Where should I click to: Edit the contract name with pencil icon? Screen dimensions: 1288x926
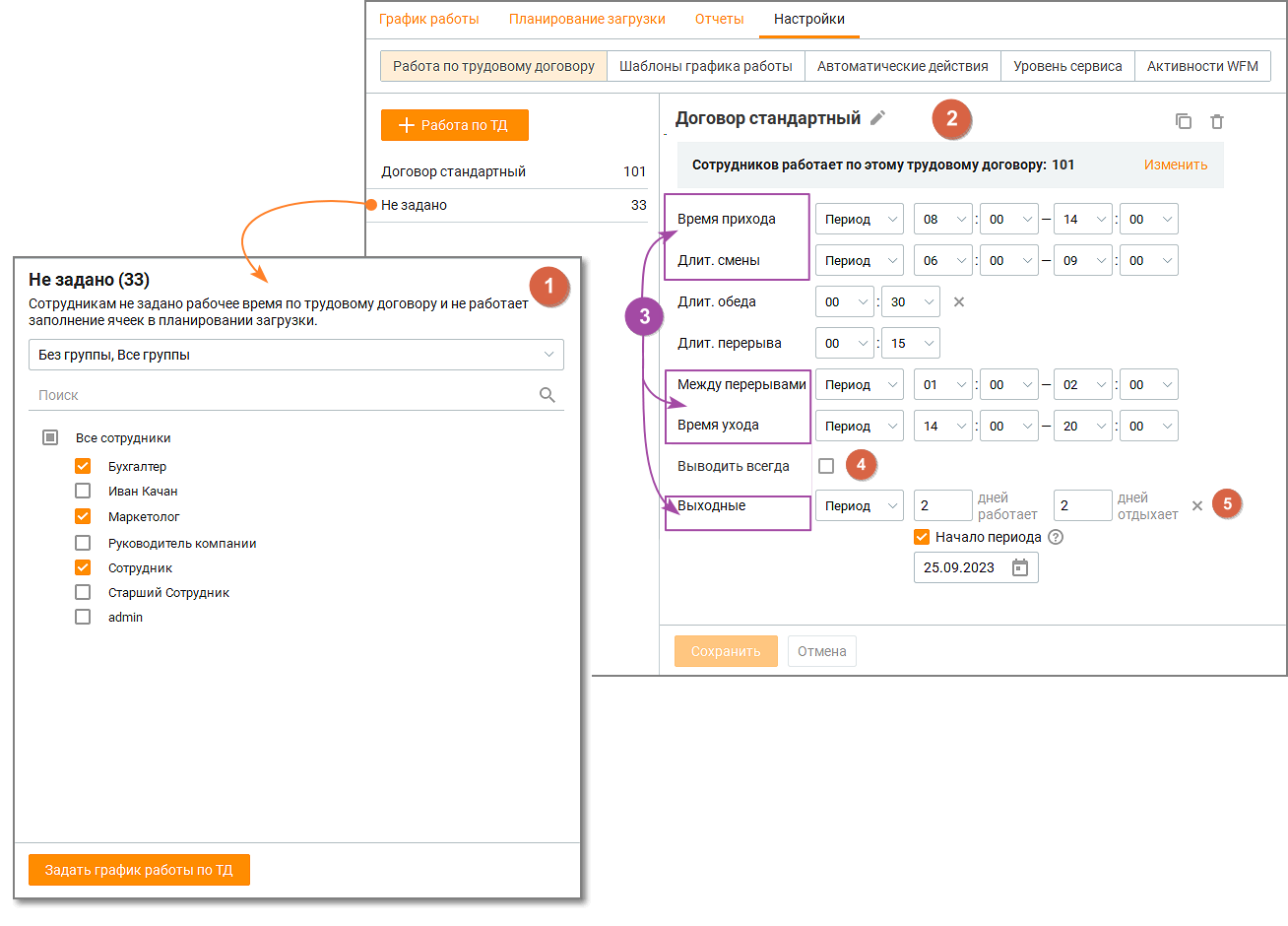tap(878, 118)
